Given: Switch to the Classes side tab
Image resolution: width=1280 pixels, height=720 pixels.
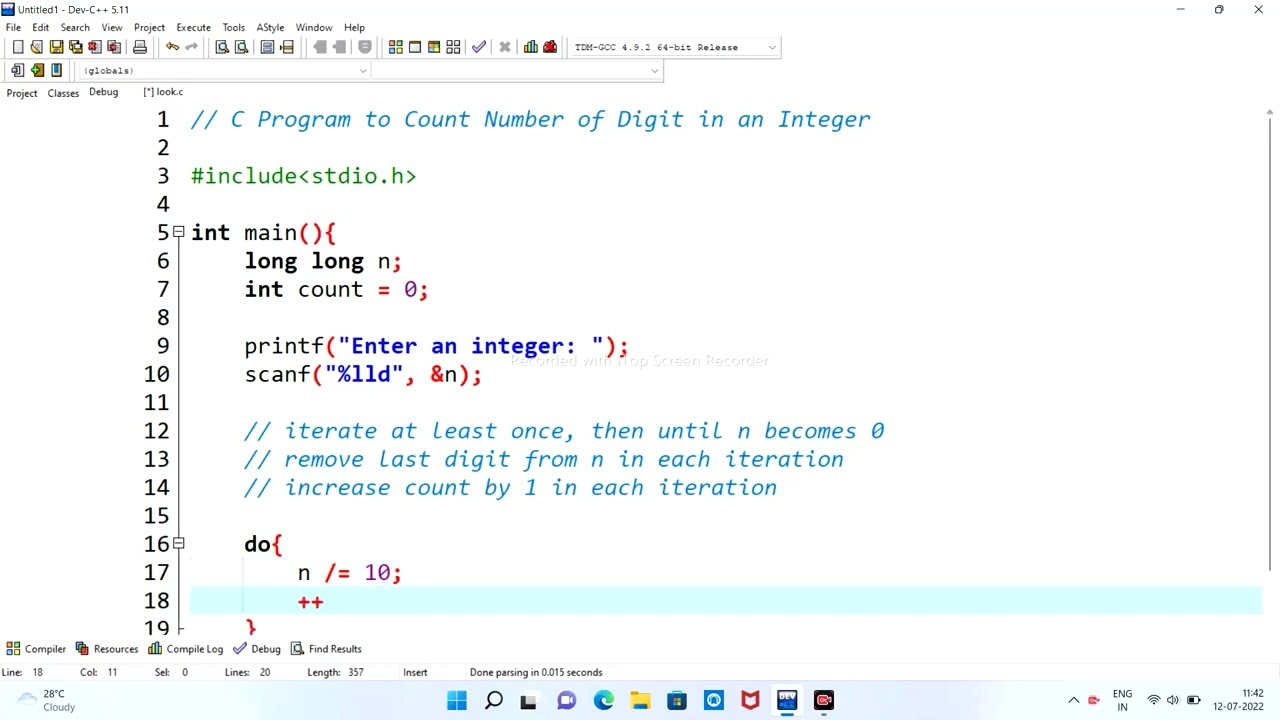Looking at the screenshot, I should click(63, 93).
